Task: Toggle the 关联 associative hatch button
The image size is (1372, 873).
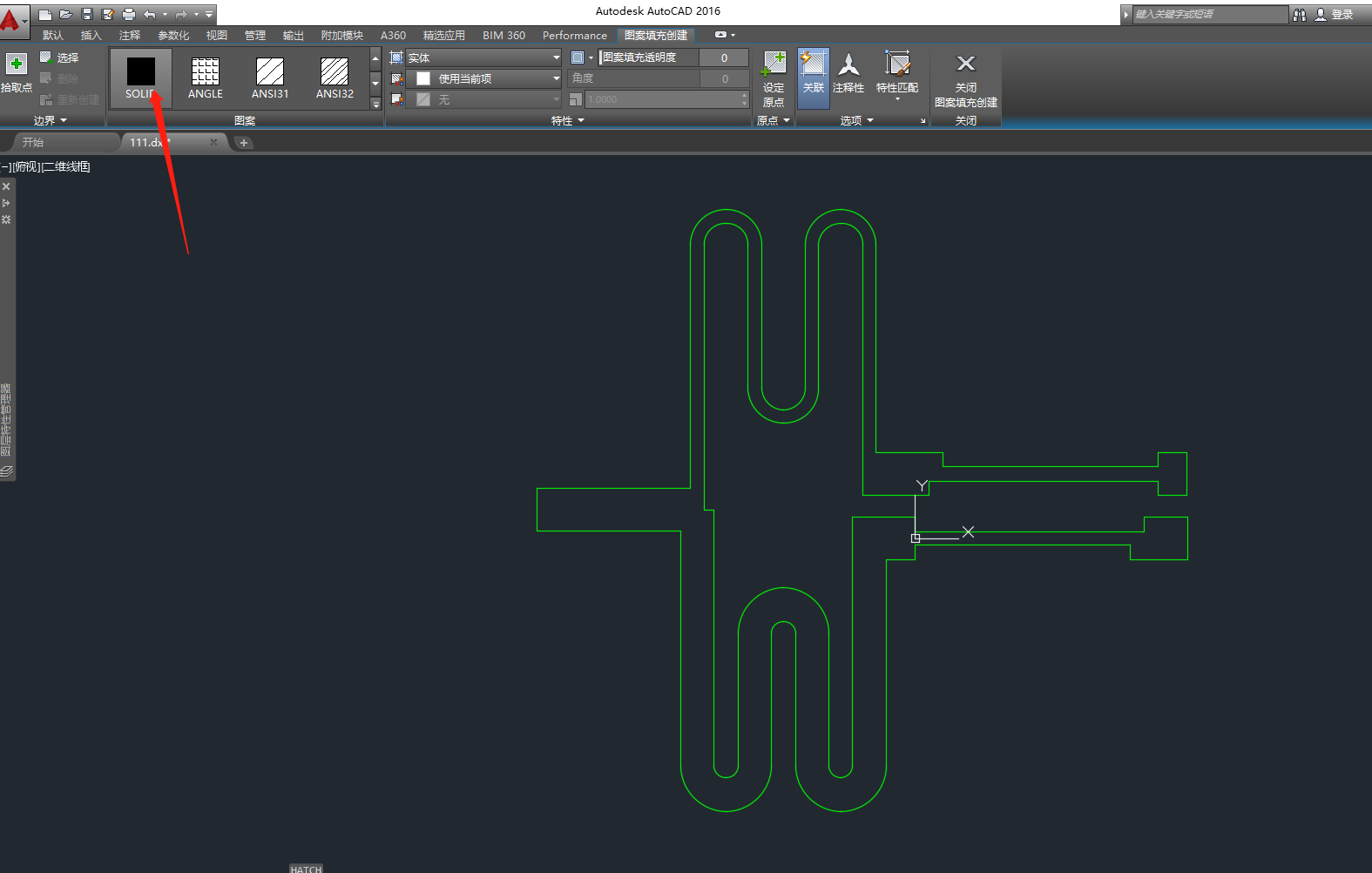Action: pyautogui.click(x=814, y=78)
